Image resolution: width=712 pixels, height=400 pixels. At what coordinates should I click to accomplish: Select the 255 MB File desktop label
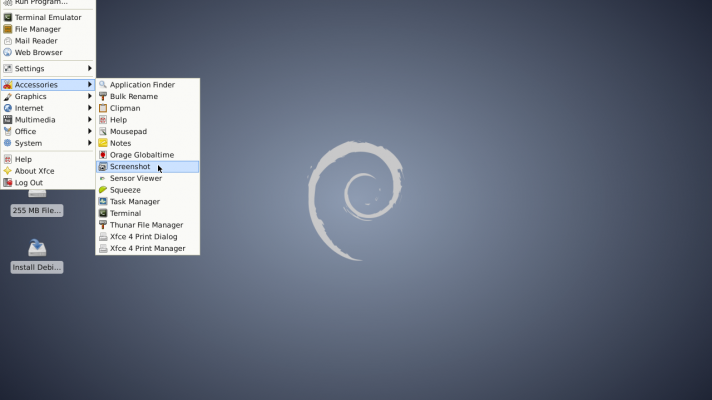pyautogui.click(x=37, y=211)
